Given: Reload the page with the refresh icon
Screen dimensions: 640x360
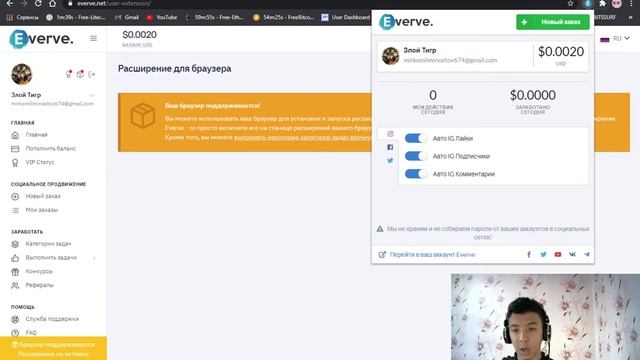Looking at the screenshot, I should [x=38, y=4].
